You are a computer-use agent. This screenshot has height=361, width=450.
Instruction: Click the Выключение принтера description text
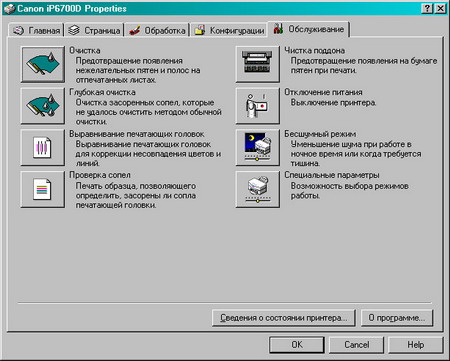333,103
